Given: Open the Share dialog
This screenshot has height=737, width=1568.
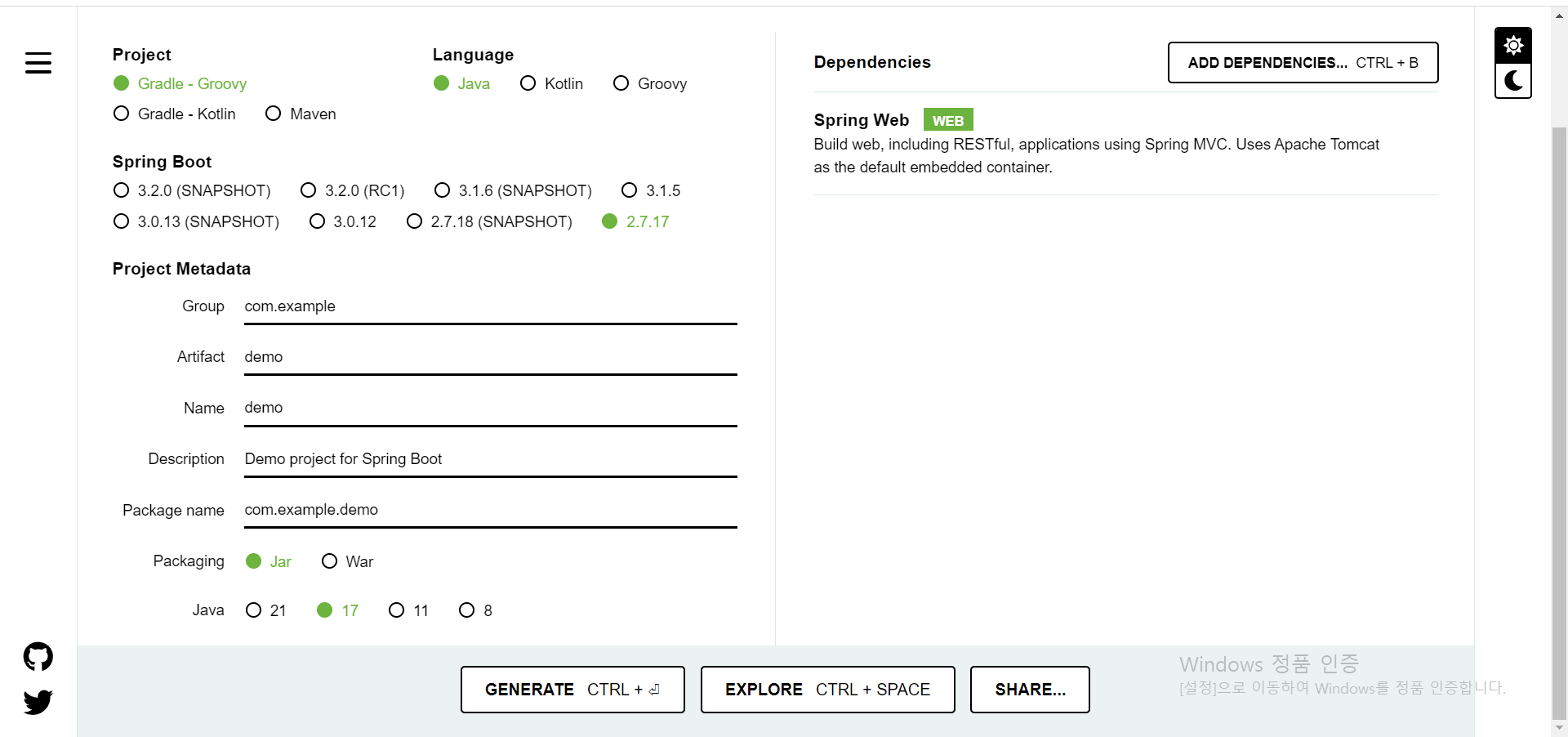Looking at the screenshot, I should click(x=1030, y=690).
